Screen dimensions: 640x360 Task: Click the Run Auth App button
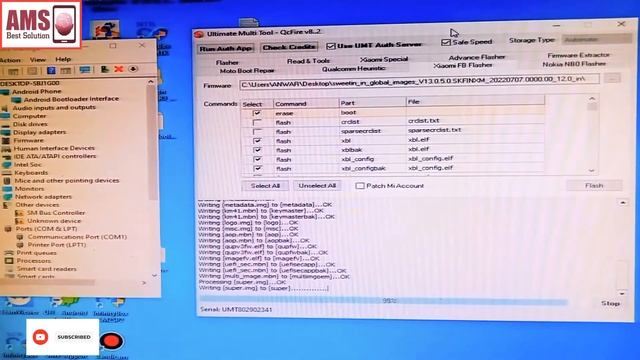tap(225, 49)
